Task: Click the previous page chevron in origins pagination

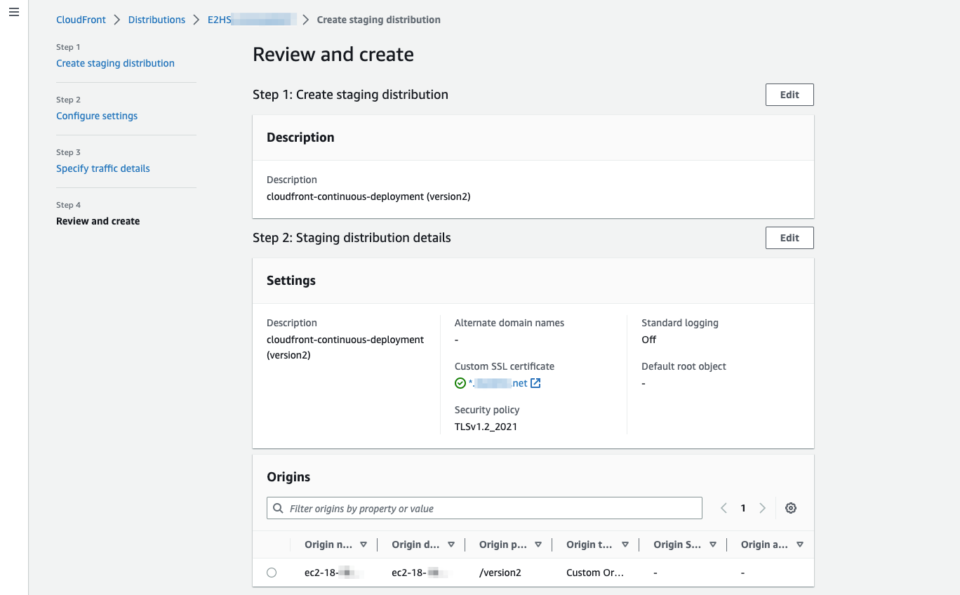Action: [723, 508]
